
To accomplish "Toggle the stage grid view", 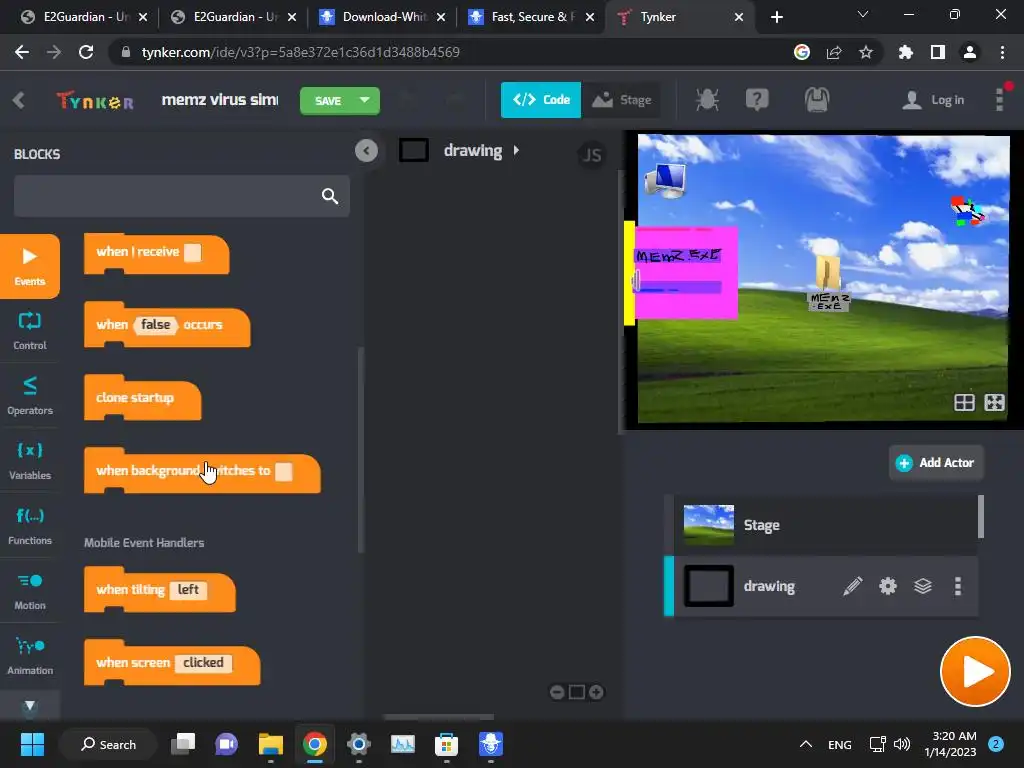I will coord(964,402).
